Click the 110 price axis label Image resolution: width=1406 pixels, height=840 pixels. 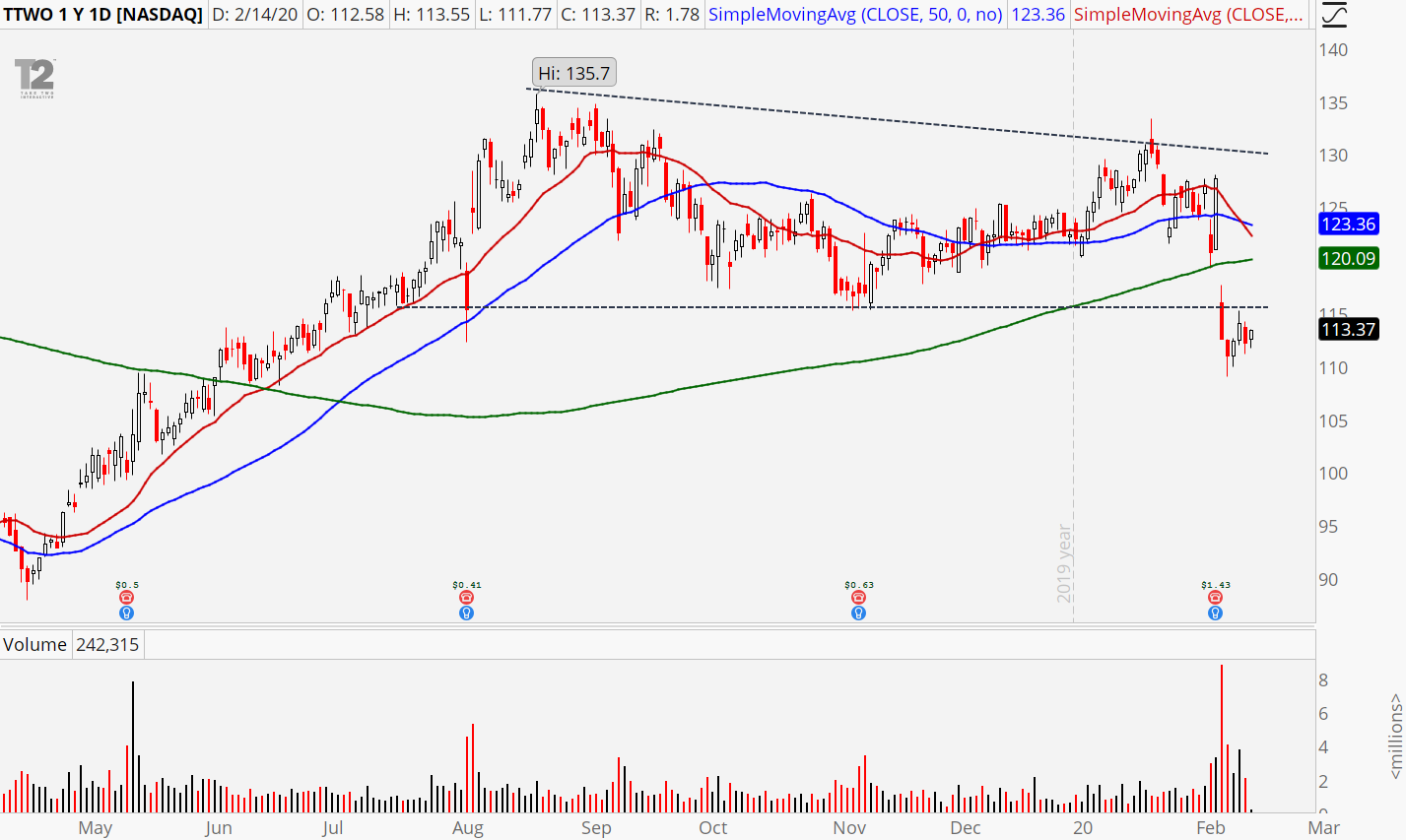[x=1333, y=368]
